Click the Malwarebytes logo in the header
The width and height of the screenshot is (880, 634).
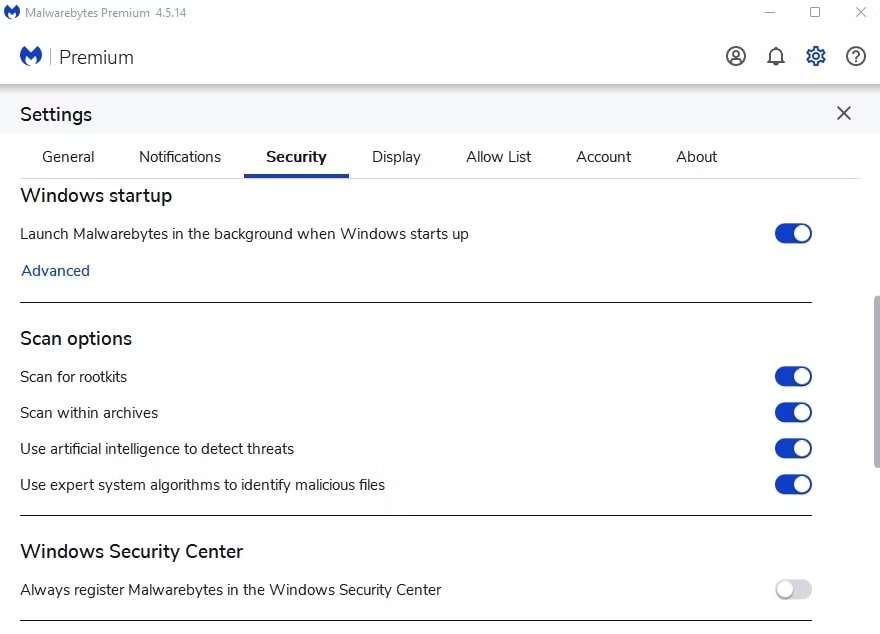click(31, 57)
